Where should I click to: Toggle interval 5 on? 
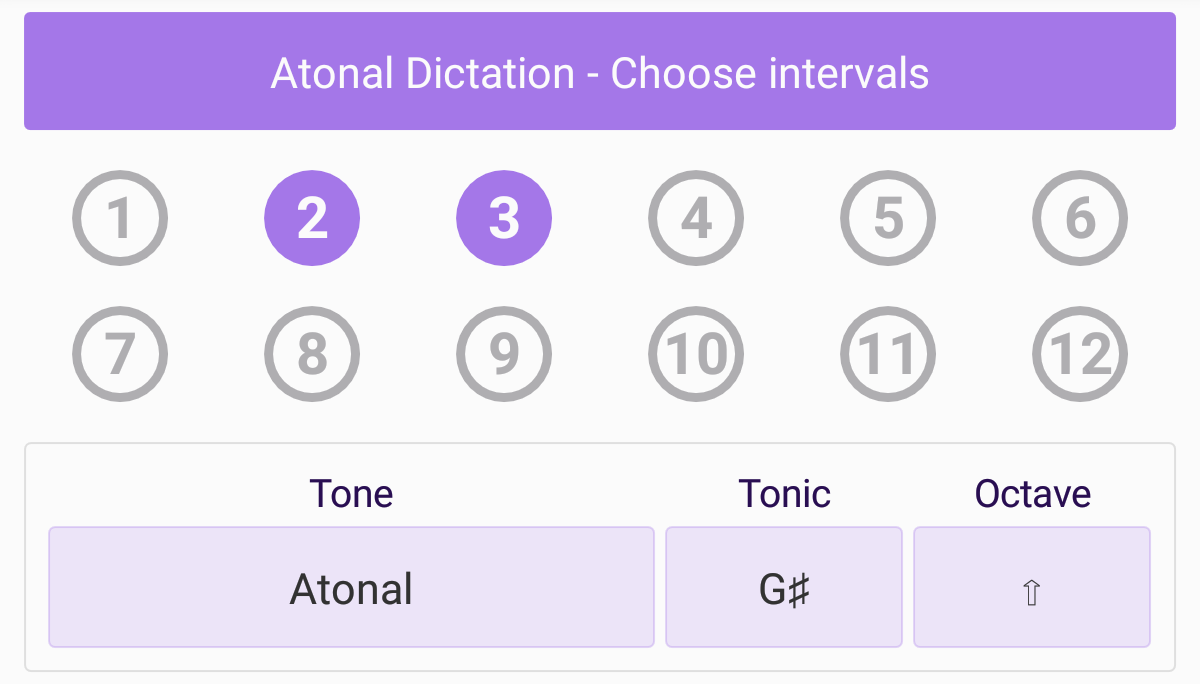coord(888,218)
